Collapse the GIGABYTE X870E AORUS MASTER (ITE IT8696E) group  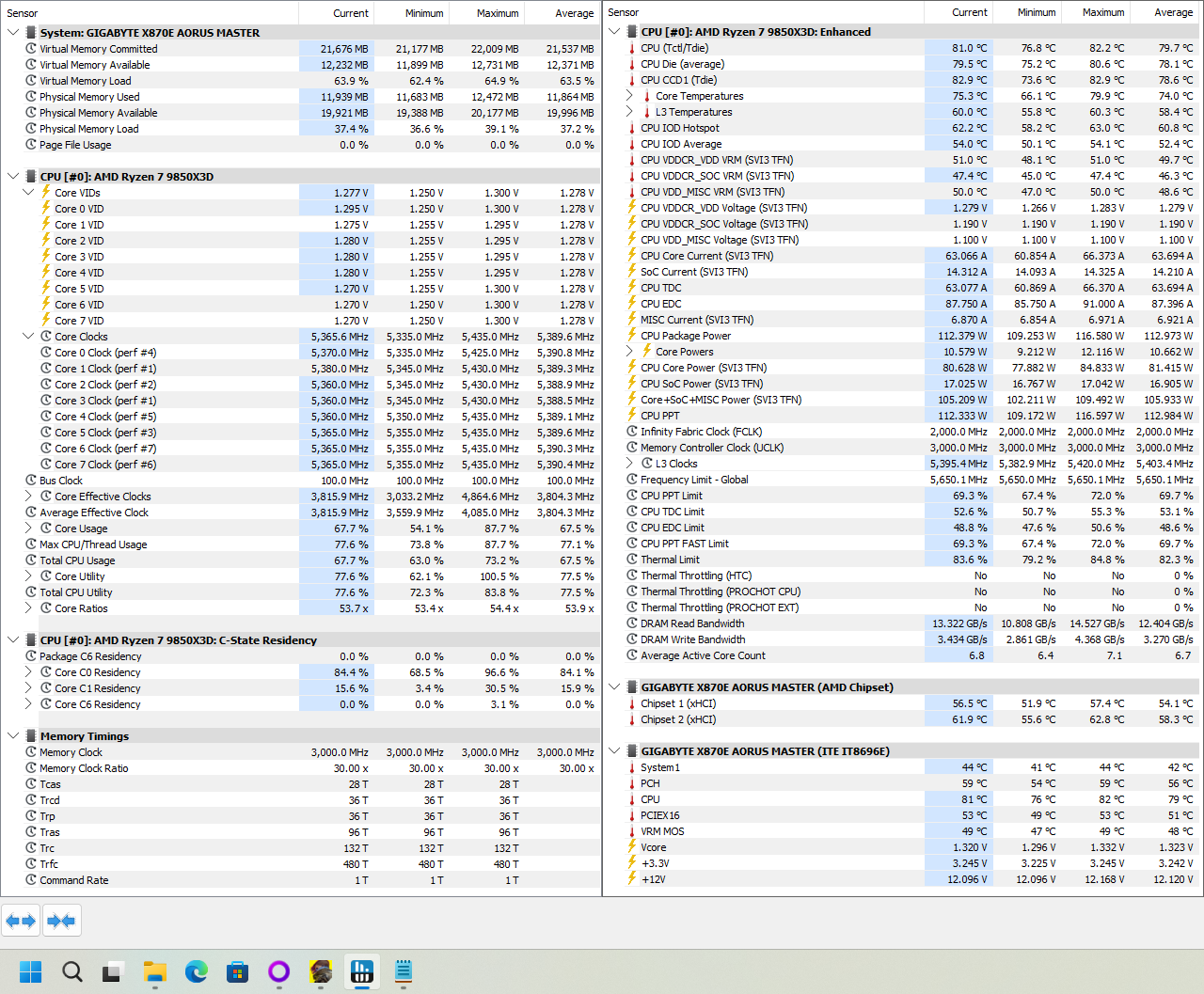(x=614, y=751)
